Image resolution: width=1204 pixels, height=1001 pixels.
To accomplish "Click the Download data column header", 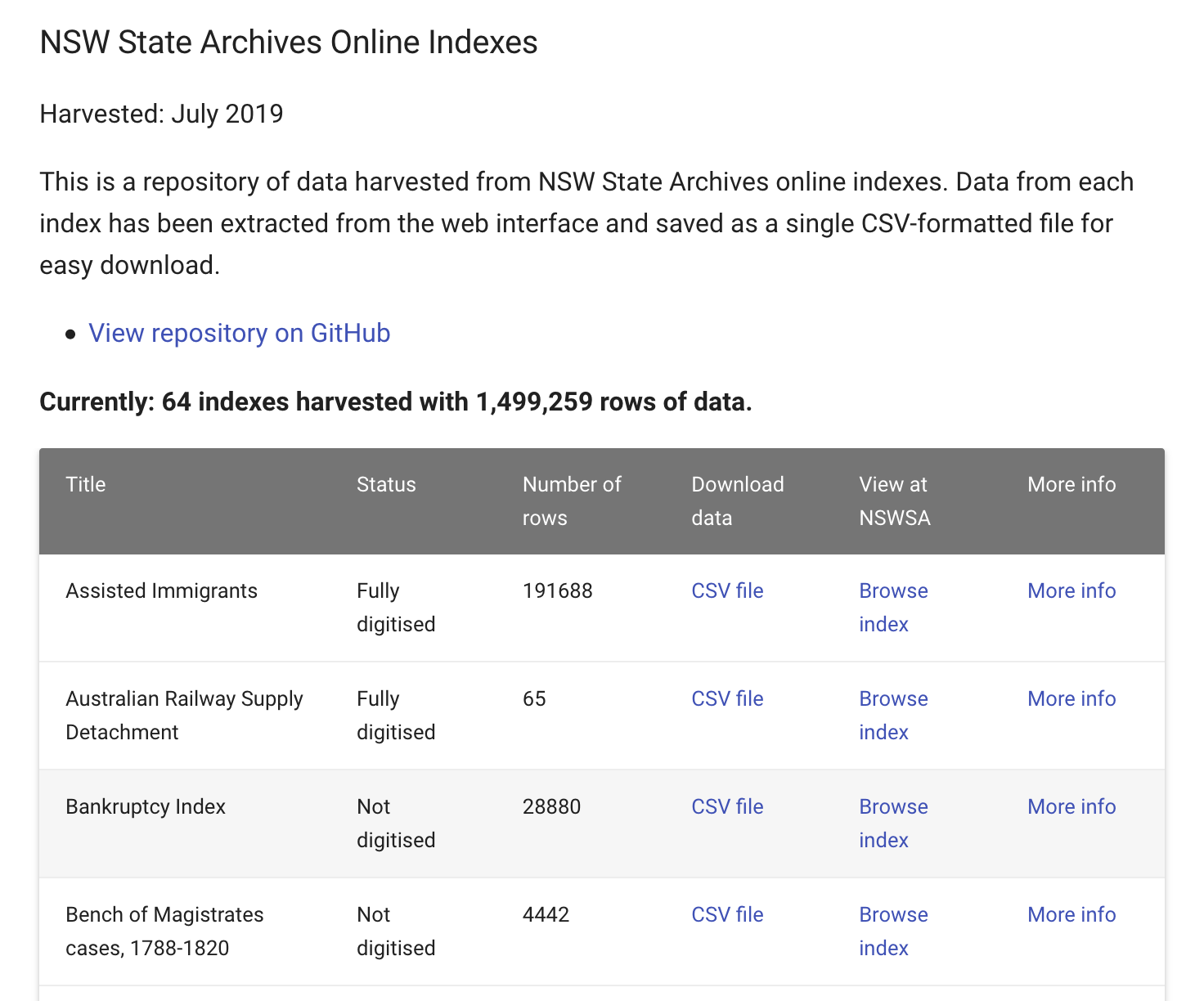I will (x=737, y=501).
